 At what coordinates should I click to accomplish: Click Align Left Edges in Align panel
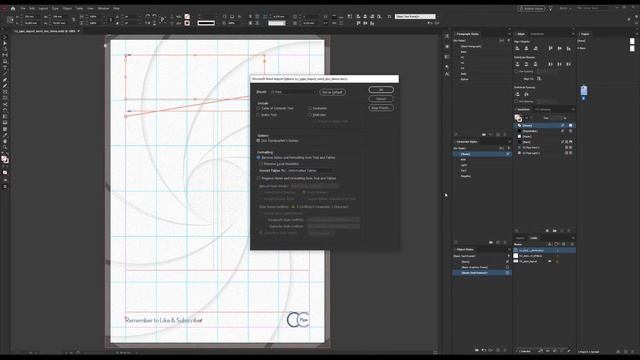coord(518,48)
